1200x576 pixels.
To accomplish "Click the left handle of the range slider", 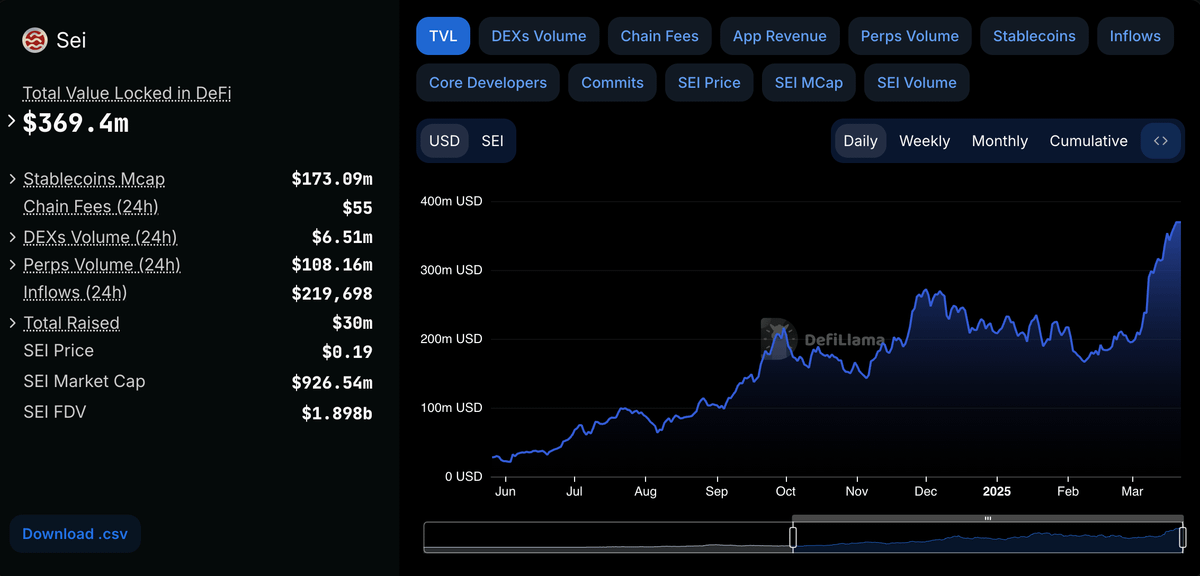I will [x=793, y=537].
